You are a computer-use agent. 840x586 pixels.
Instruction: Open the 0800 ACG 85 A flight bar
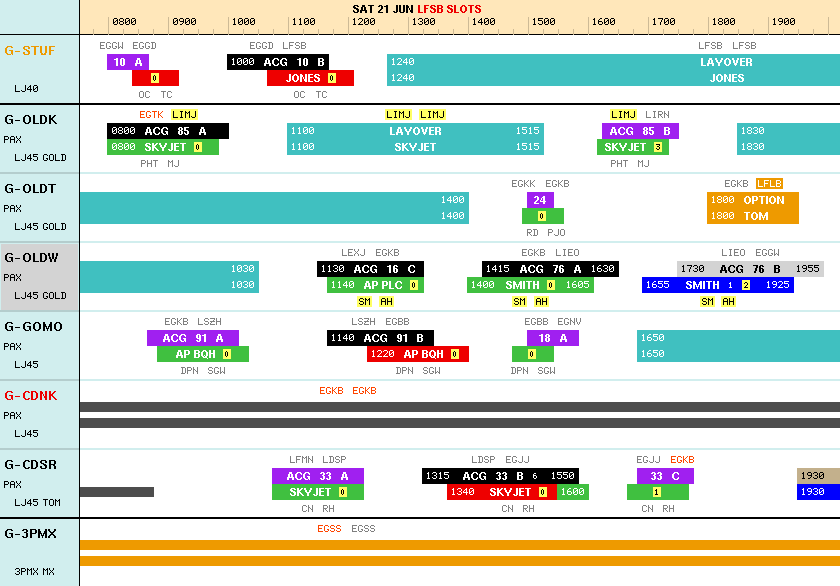tap(168, 131)
